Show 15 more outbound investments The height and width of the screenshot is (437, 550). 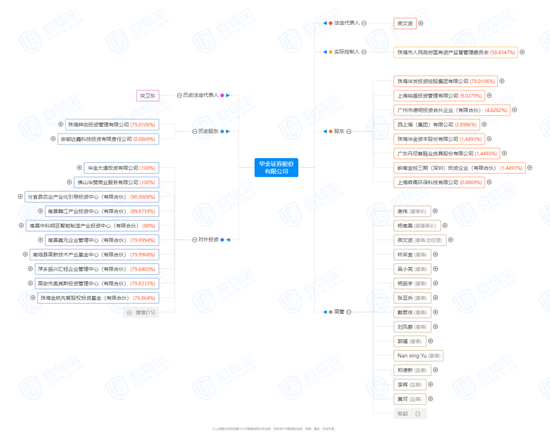141,312
